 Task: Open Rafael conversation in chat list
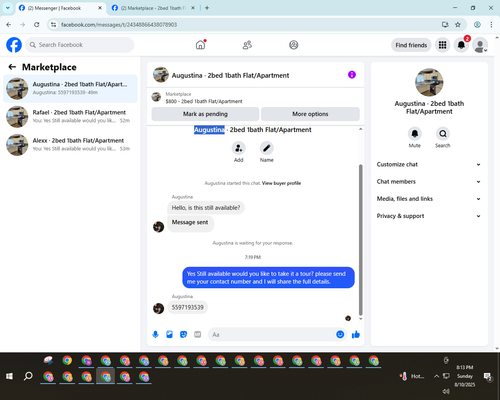[70, 117]
